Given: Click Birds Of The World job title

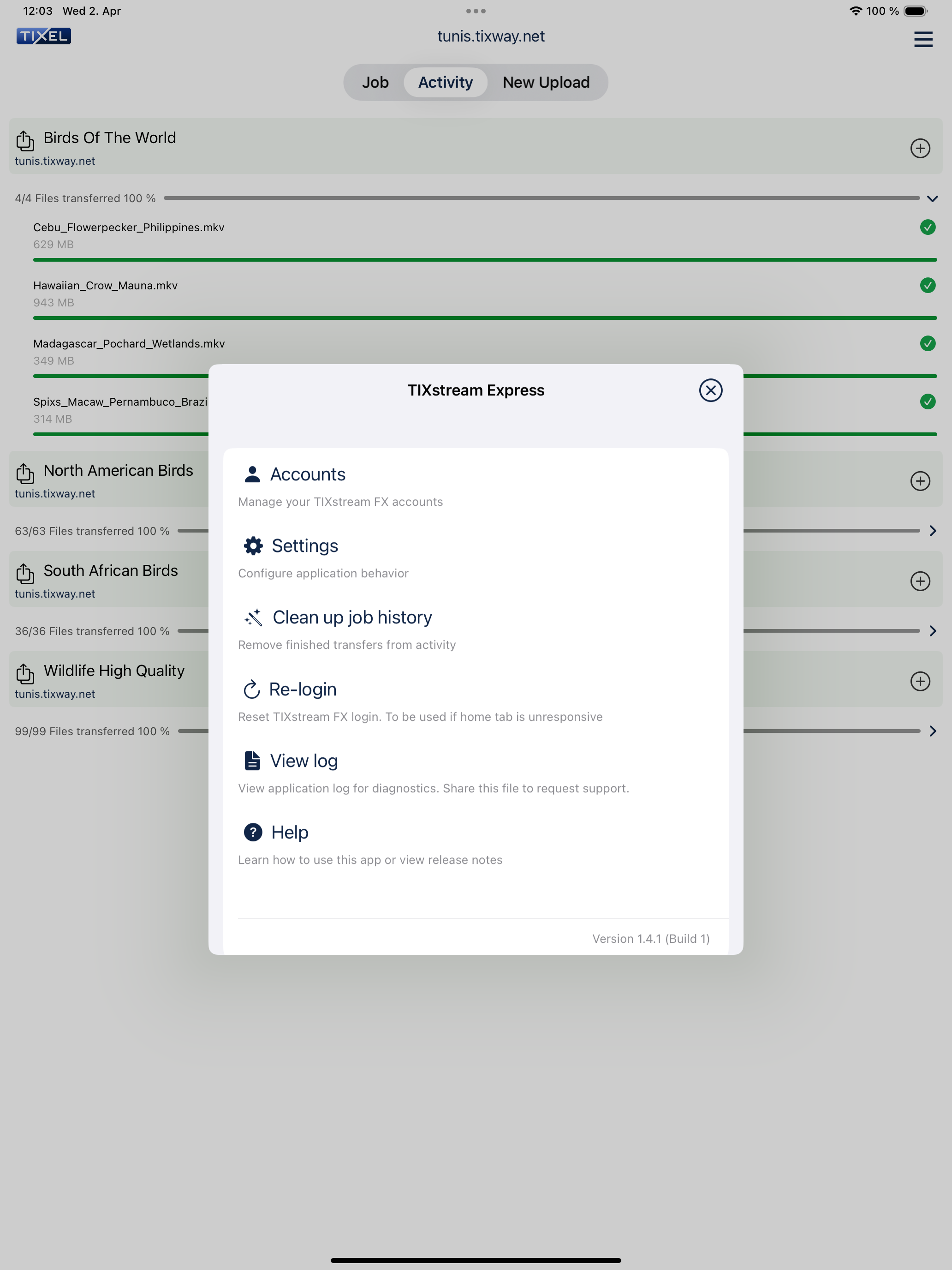Looking at the screenshot, I should 110,138.
